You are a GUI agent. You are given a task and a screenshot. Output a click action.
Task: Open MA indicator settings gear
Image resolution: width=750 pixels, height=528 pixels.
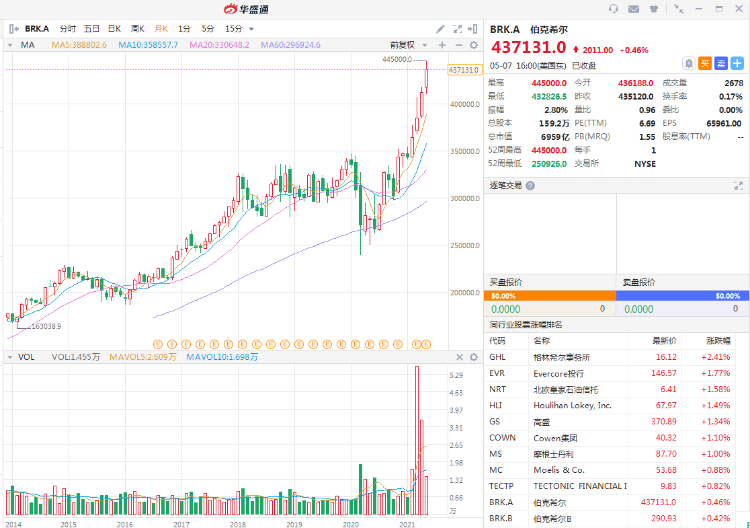coord(473,45)
